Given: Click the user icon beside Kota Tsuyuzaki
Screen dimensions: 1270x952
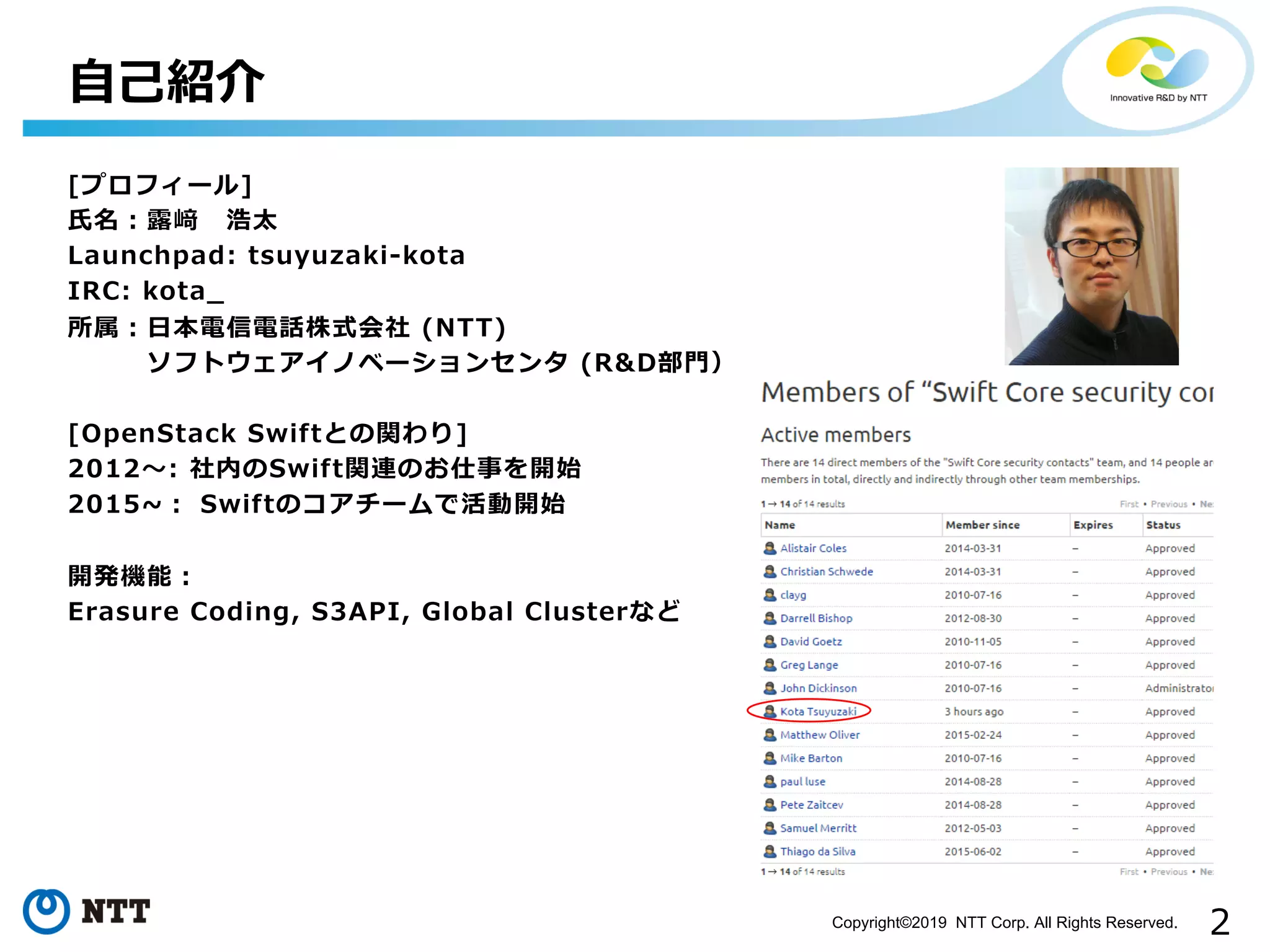Looking at the screenshot, I should [770, 712].
